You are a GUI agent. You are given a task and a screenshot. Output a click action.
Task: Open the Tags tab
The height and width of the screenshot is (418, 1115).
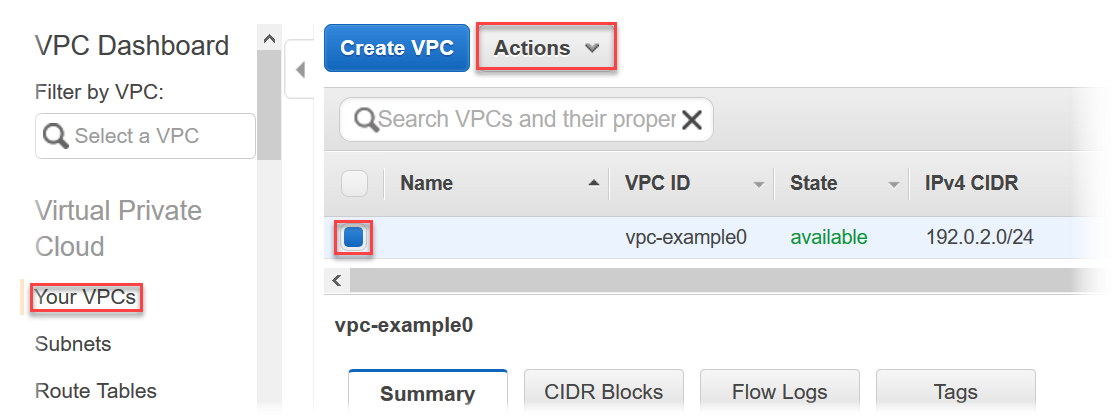click(x=955, y=392)
